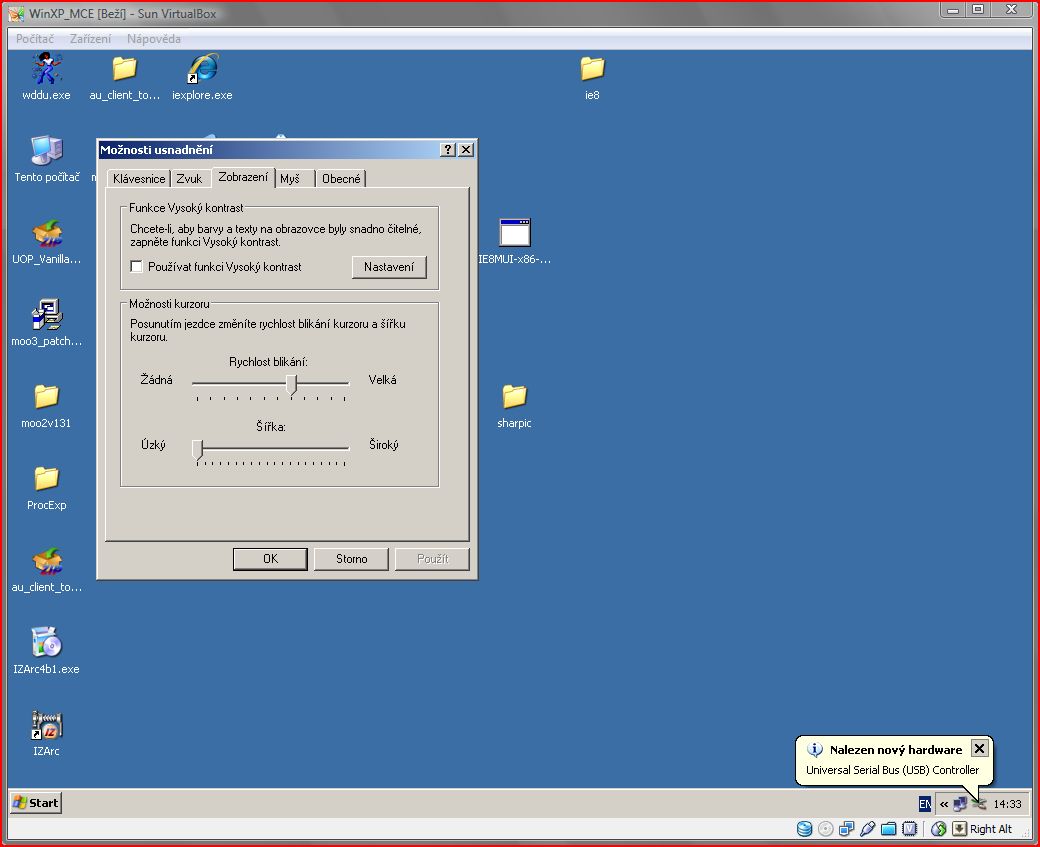The image size is (1040, 847).
Task: Close the Nalezen nový hardware balloon
Action: (x=979, y=749)
